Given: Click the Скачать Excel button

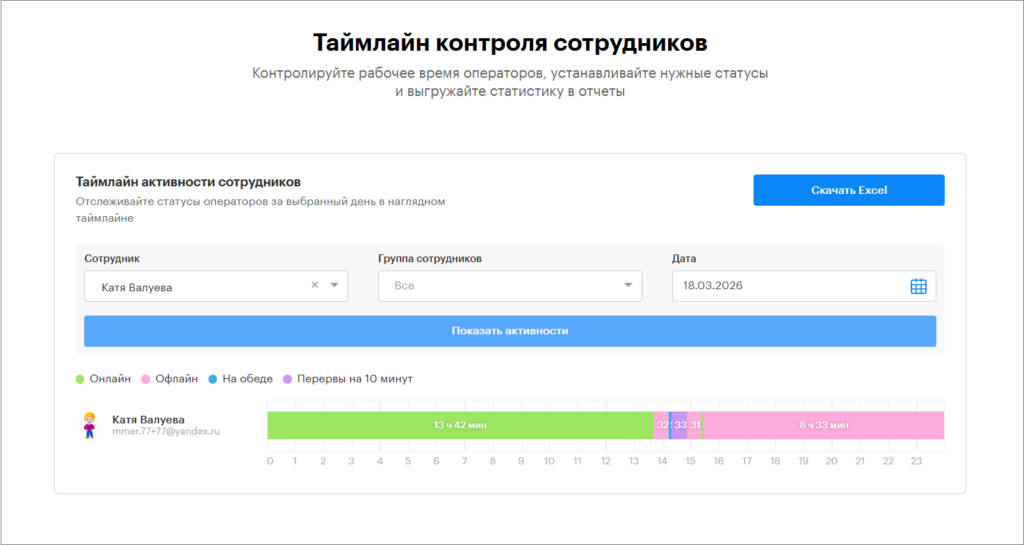Looking at the screenshot, I should pyautogui.click(x=848, y=190).
